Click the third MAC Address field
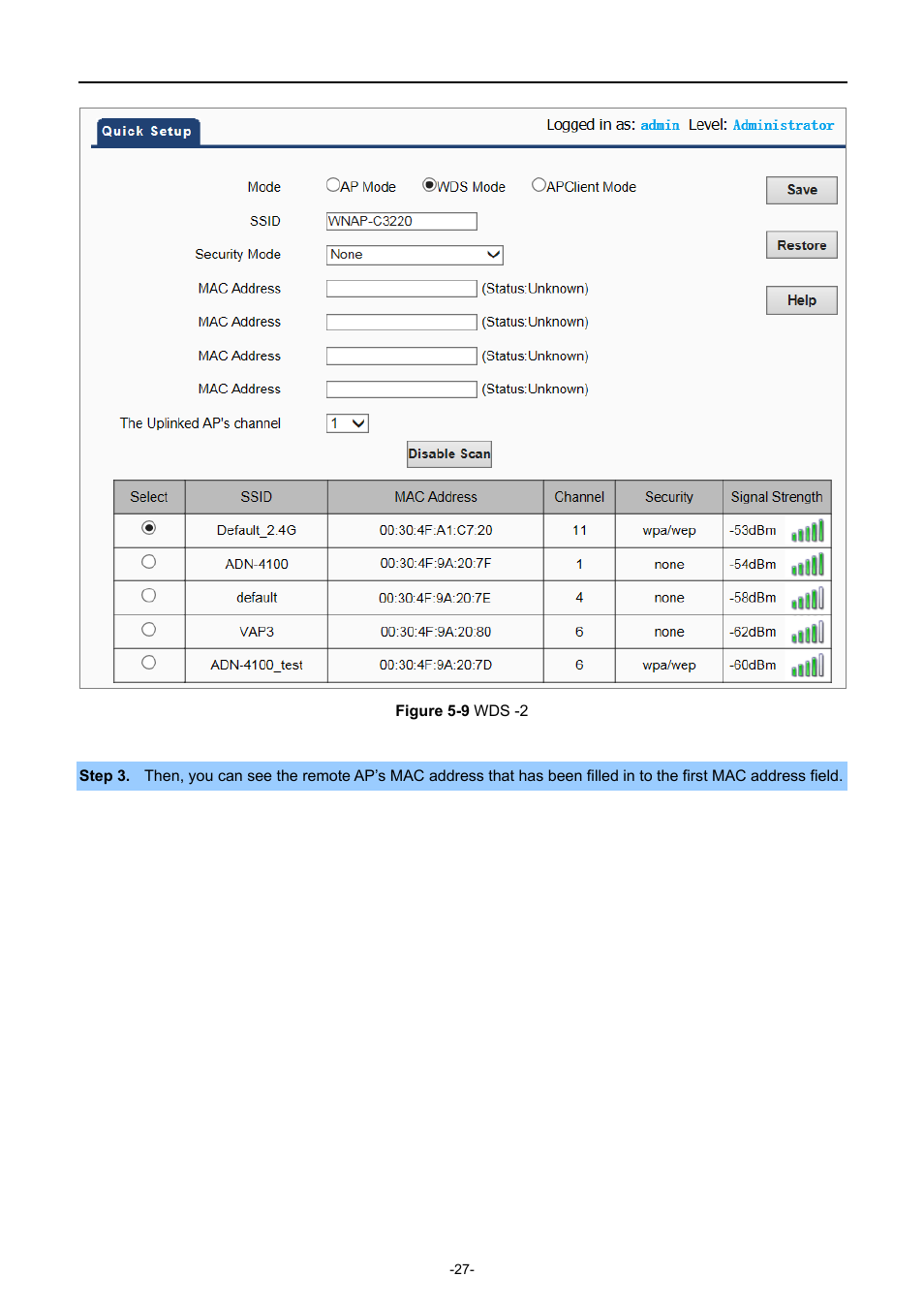The width and height of the screenshot is (924, 1308). click(x=402, y=357)
